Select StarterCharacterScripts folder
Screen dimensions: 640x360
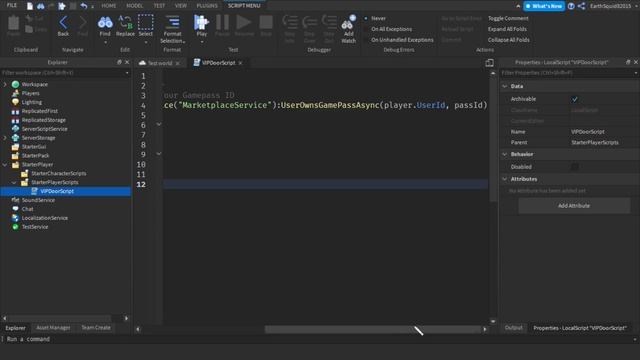58,173
